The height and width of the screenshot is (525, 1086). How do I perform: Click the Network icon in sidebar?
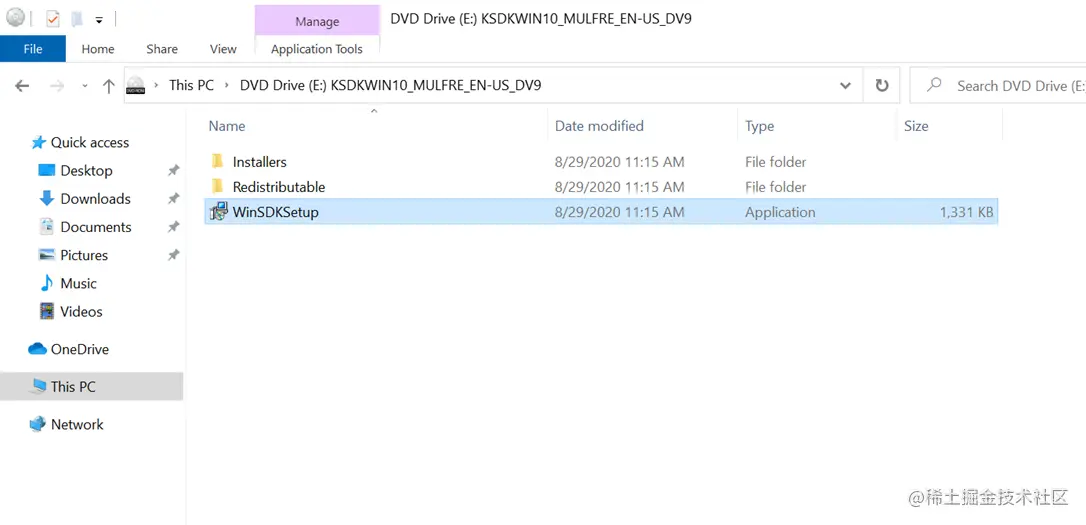pyautogui.click(x=37, y=424)
